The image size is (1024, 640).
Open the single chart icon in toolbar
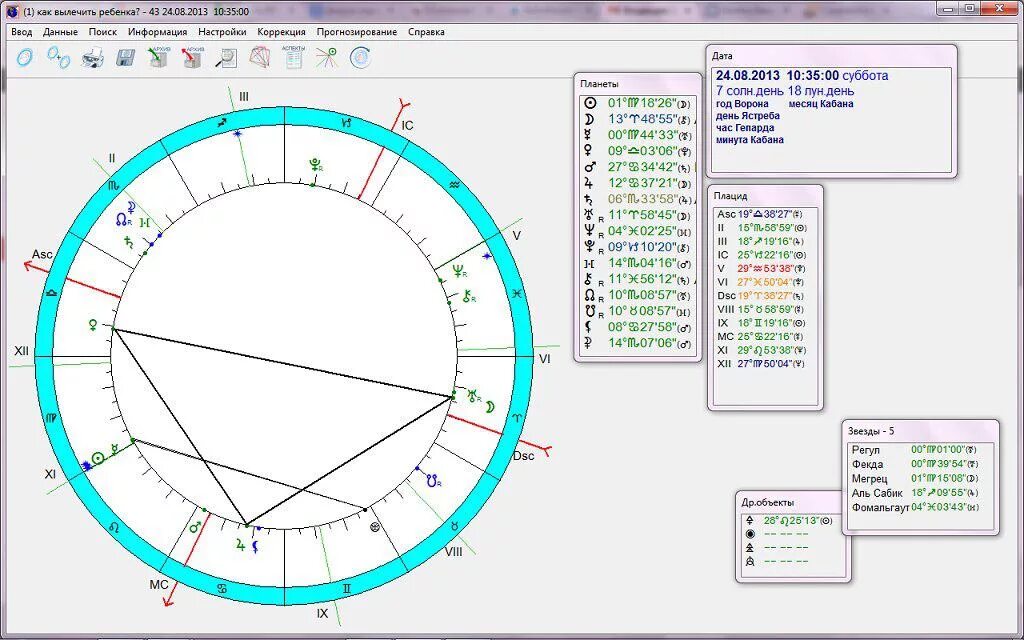25,58
